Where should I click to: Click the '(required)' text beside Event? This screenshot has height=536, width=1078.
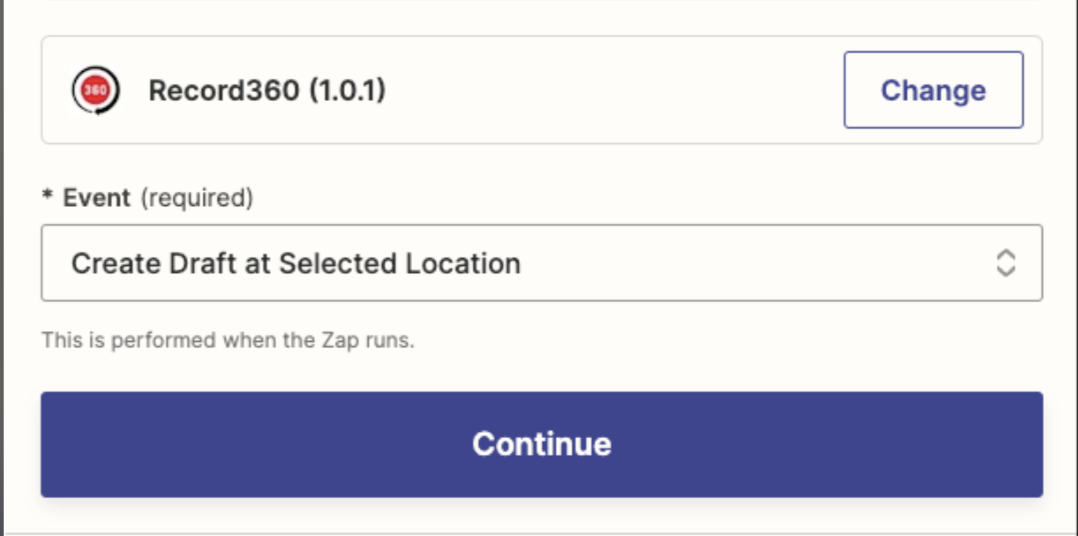pyautogui.click(x=197, y=198)
